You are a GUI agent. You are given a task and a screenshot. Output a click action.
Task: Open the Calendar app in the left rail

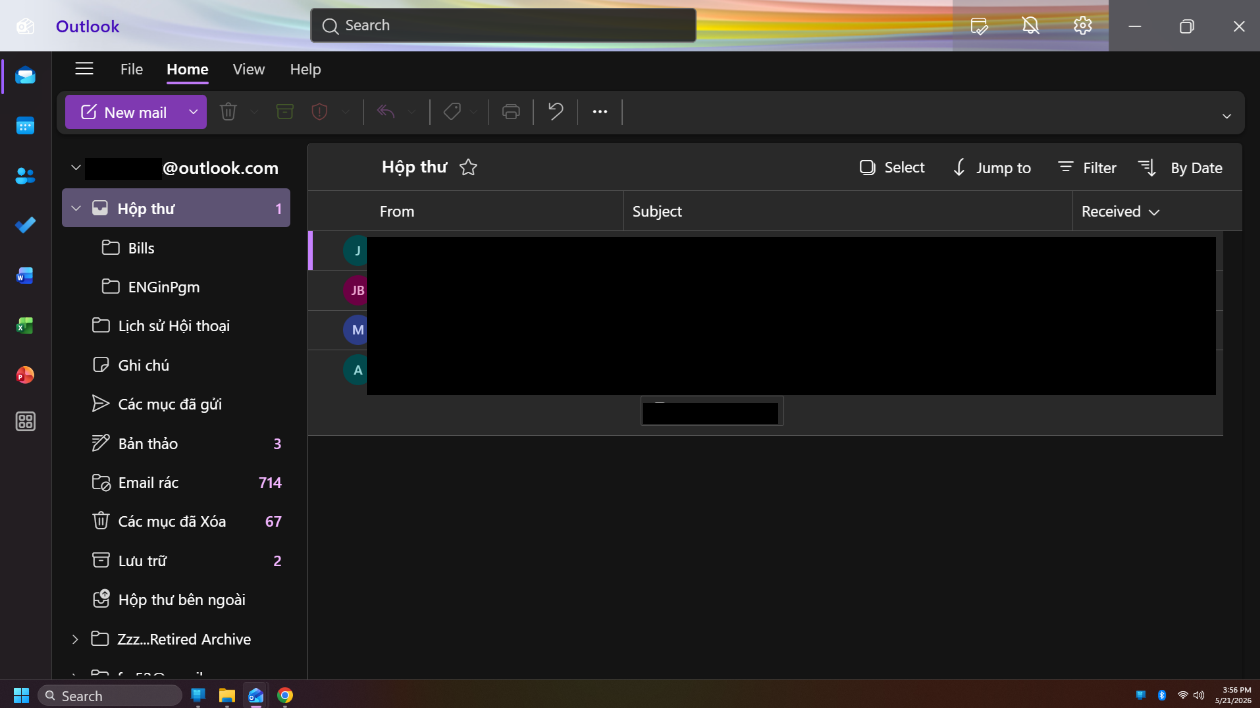pos(25,126)
